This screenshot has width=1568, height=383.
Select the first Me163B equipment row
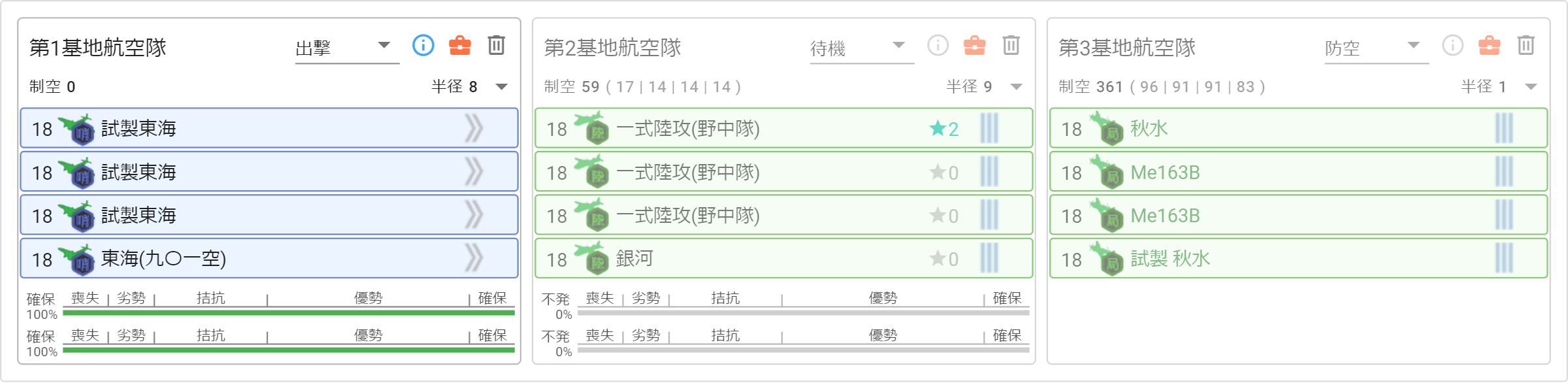(x=1299, y=172)
